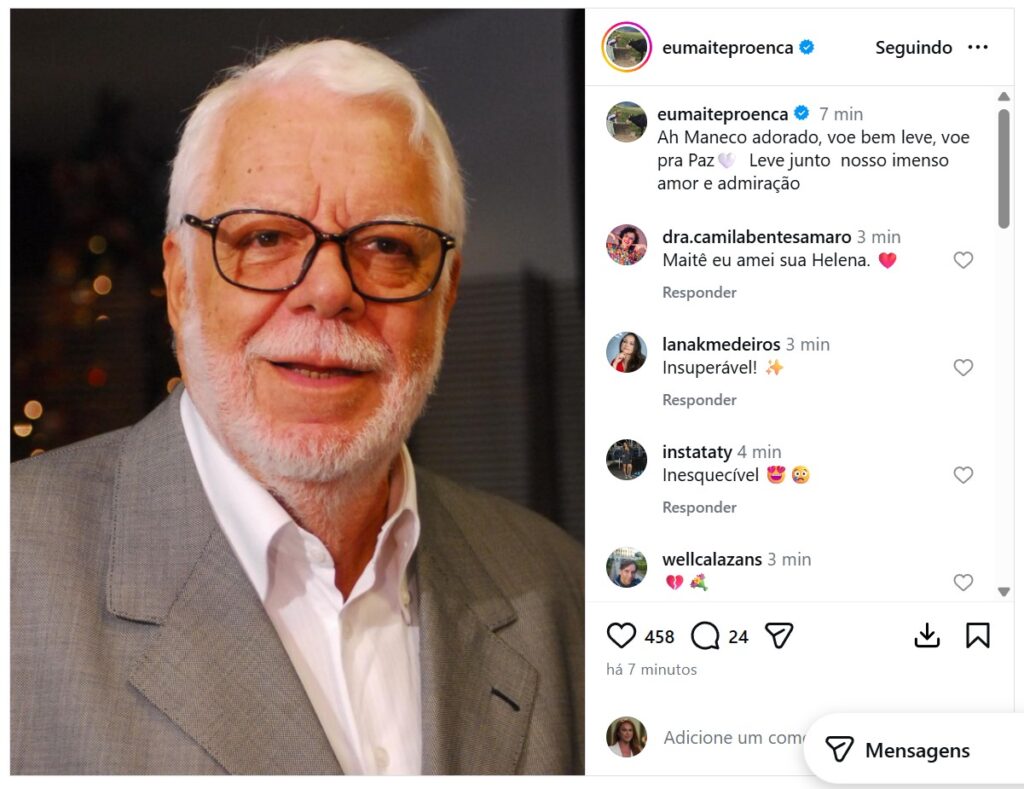Share the post with the paper plane icon
This screenshot has height=789, width=1024.
779,636
